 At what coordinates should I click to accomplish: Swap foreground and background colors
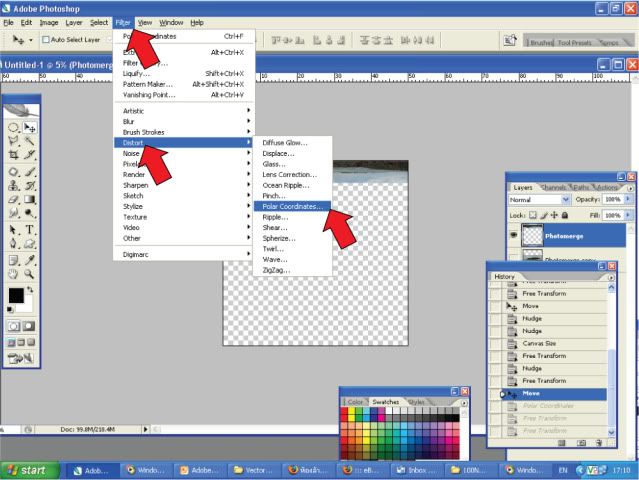30,290
